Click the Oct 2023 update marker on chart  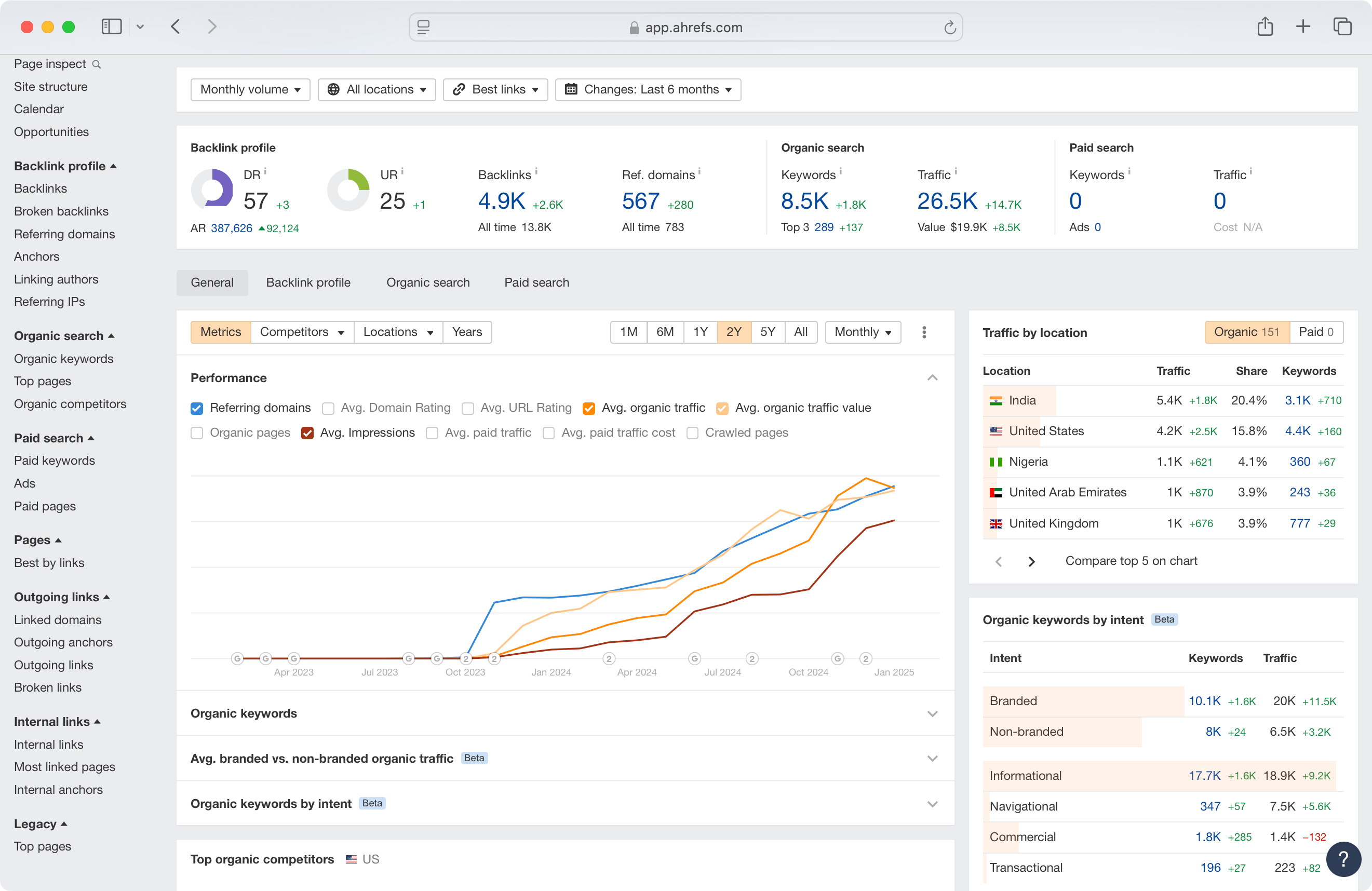466,658
